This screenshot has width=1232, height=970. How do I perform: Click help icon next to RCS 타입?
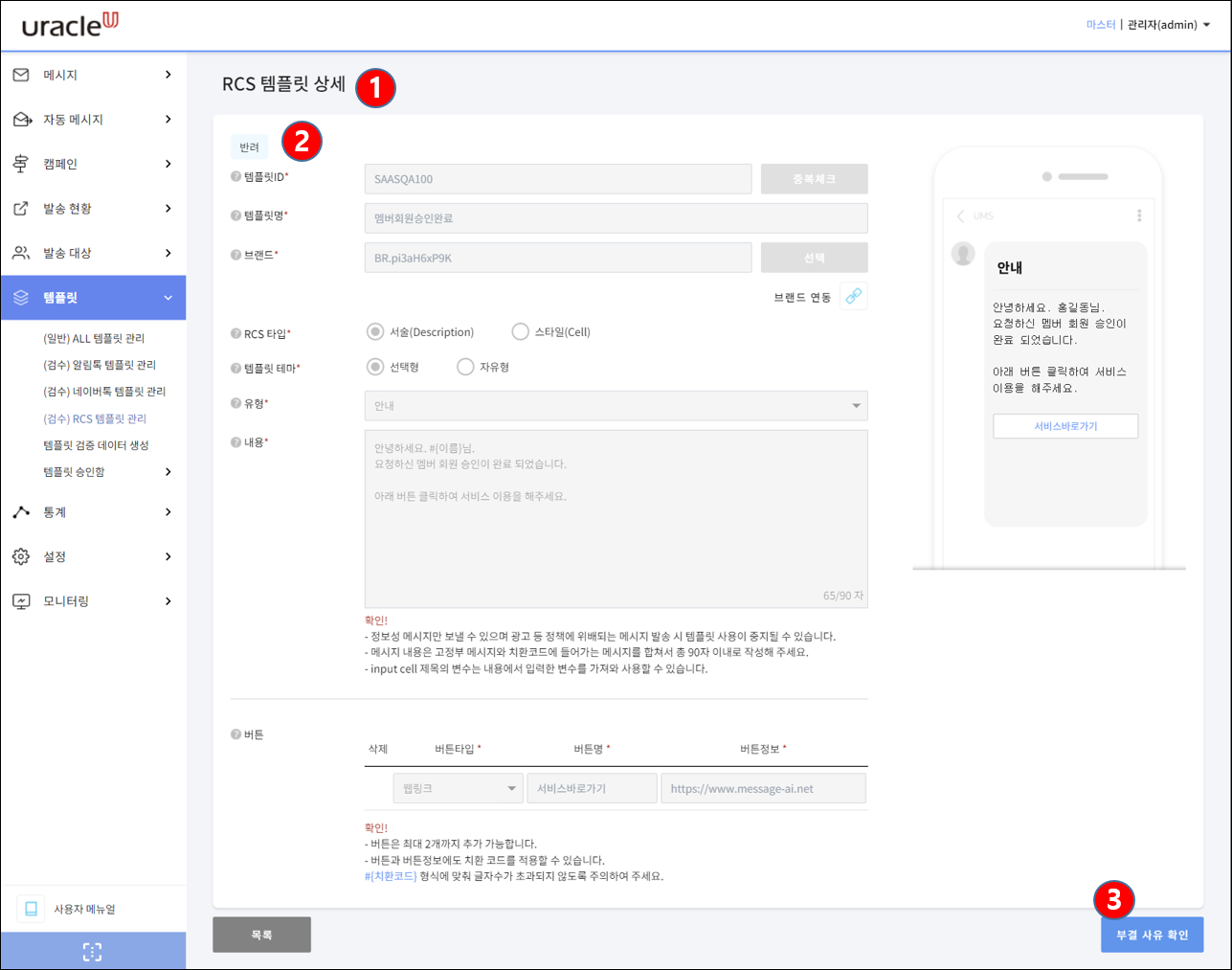coord(235,333)
